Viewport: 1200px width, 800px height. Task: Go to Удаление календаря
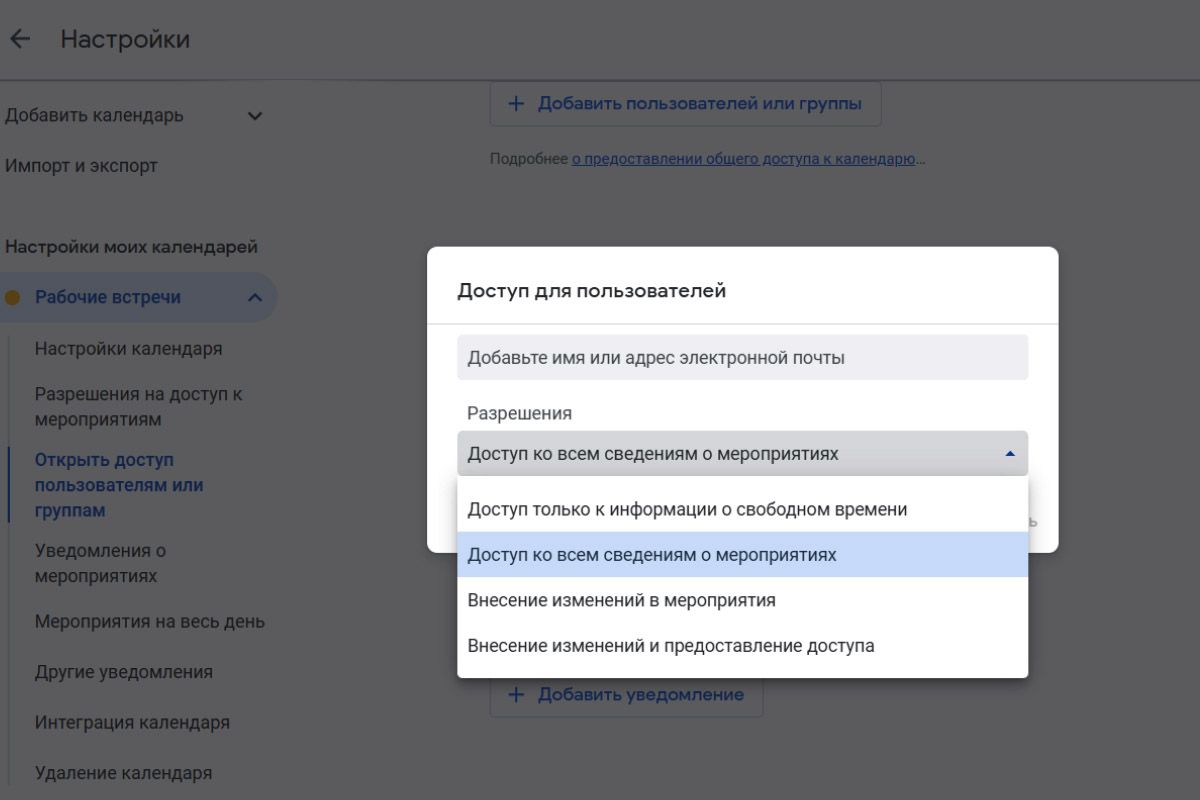click(x=123, y=773)
